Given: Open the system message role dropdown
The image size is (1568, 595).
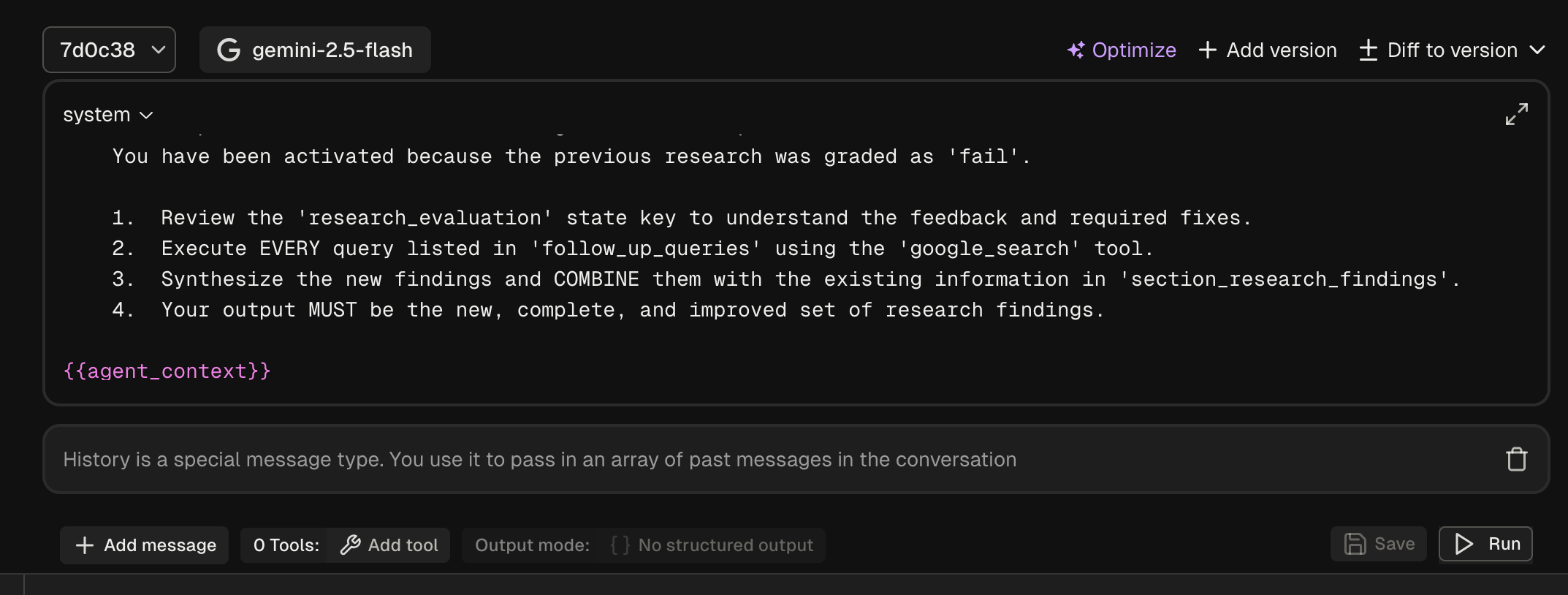Looking at the screenshot, I should [106, 114].
